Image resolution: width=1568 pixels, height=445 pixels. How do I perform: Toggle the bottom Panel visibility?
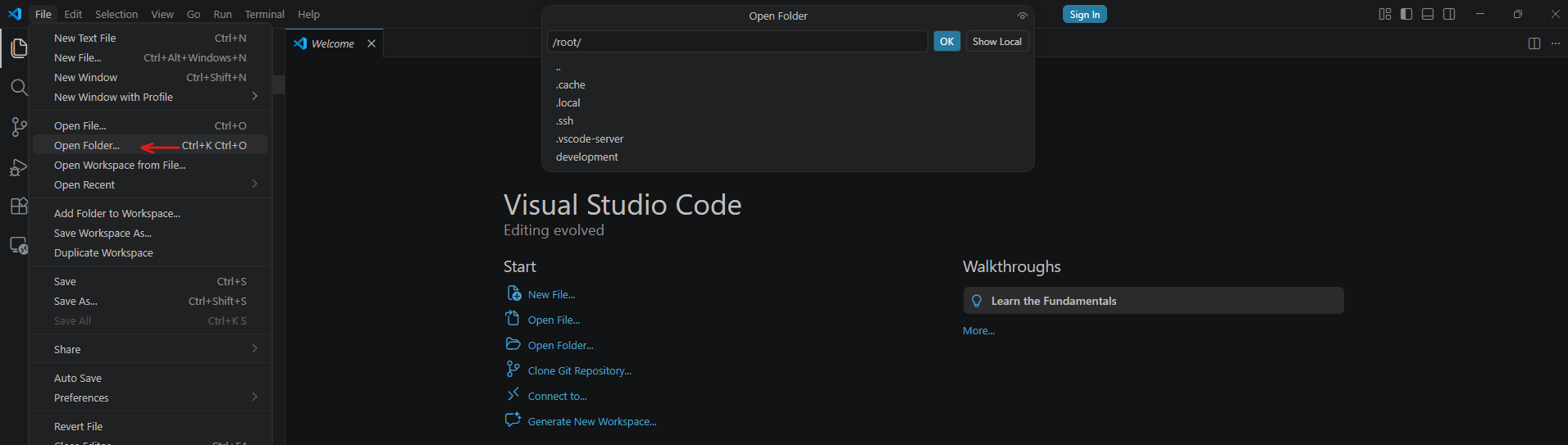[1428, 14]
